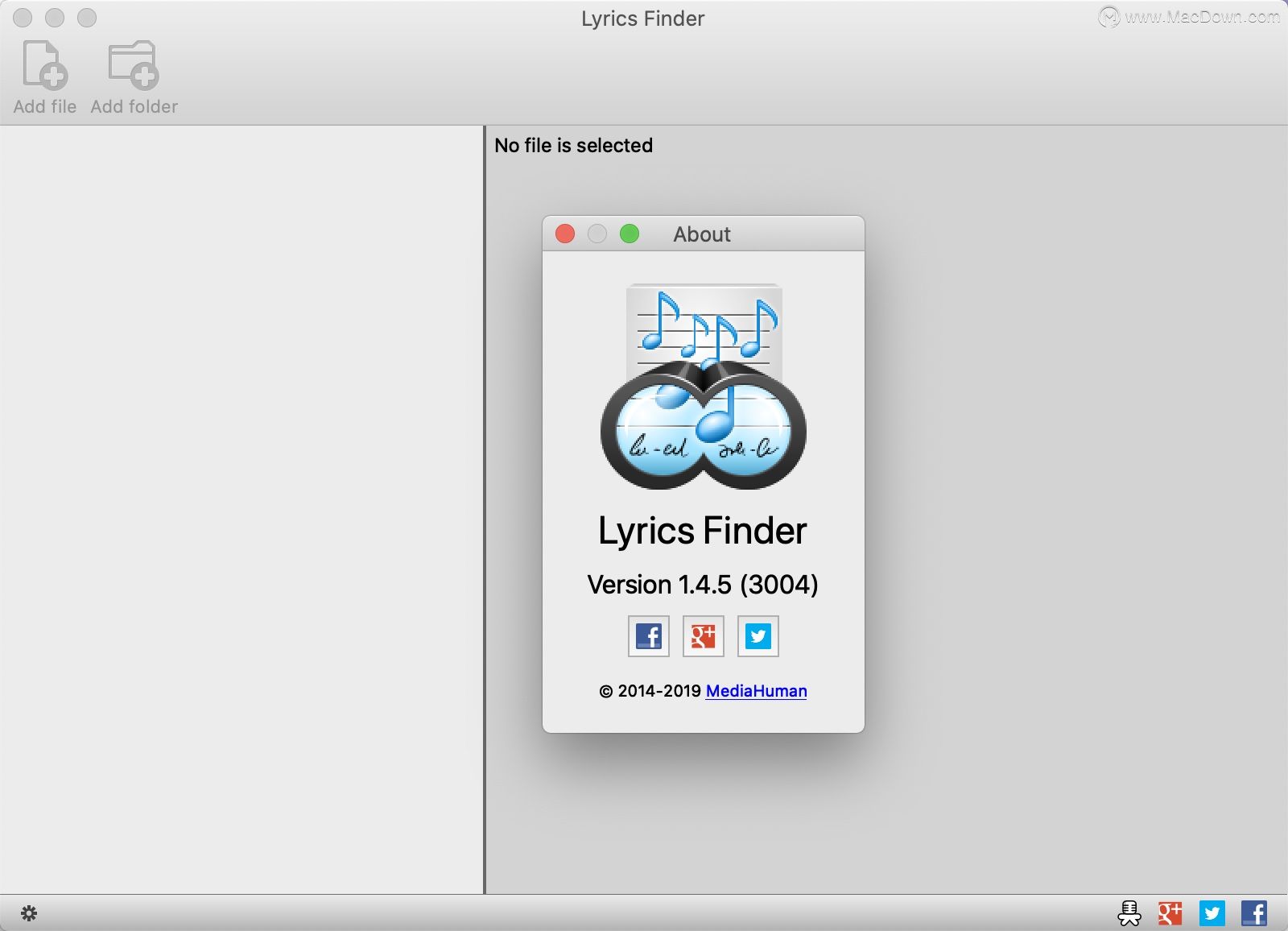Screen dimensions: 1288x931
Task: Click the 'No file is selected' text
Action: (x=573, y=146)
